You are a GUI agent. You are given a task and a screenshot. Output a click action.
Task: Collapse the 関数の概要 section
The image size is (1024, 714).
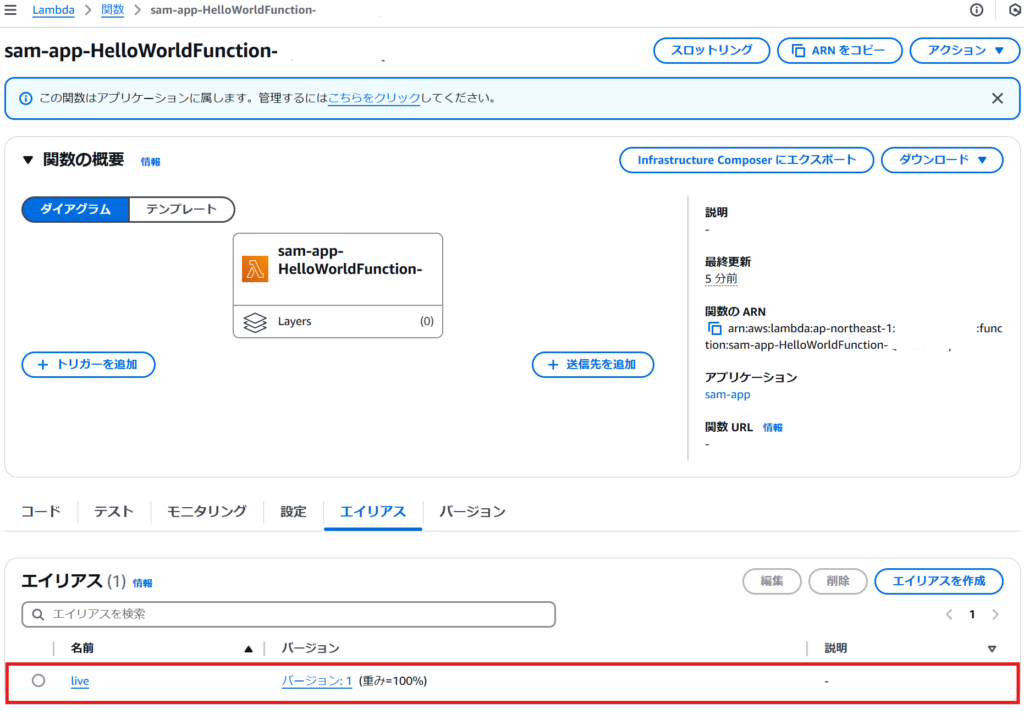point(27,159)
